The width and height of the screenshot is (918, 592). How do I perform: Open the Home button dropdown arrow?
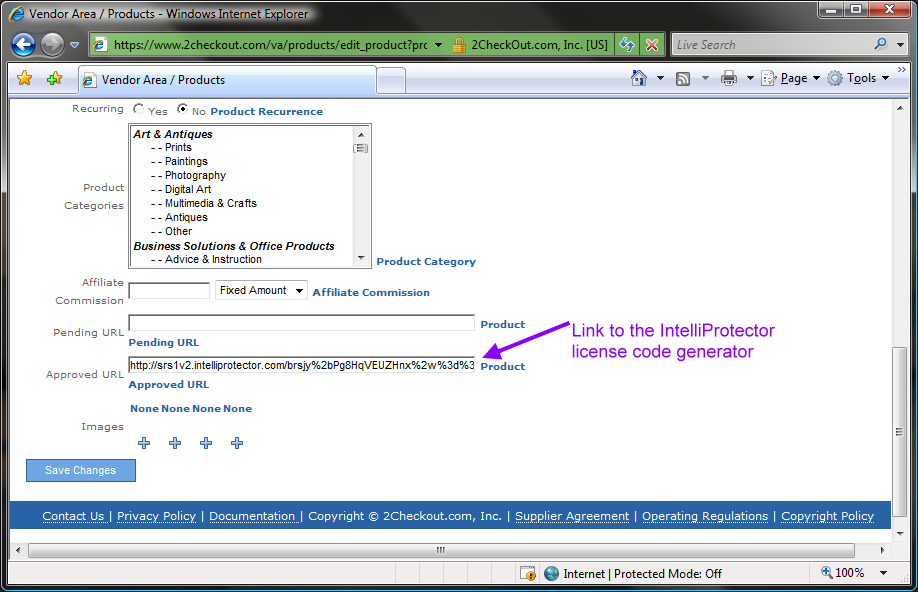tap(660, 78)
